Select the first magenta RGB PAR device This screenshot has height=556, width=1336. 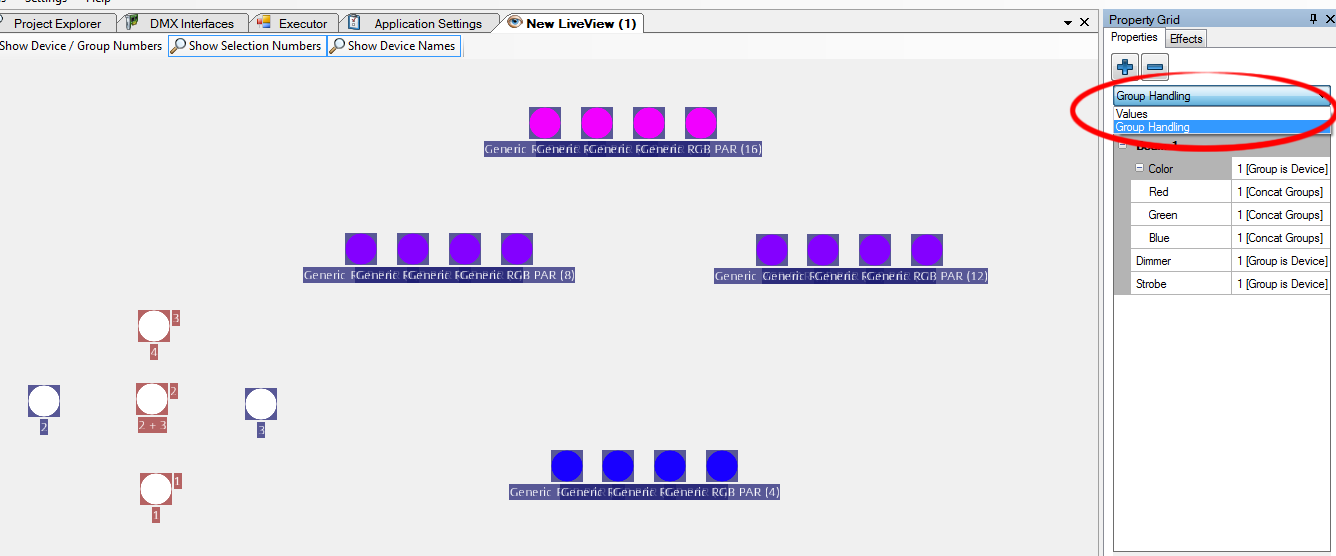pyautogui.click(x=545, y=123)
